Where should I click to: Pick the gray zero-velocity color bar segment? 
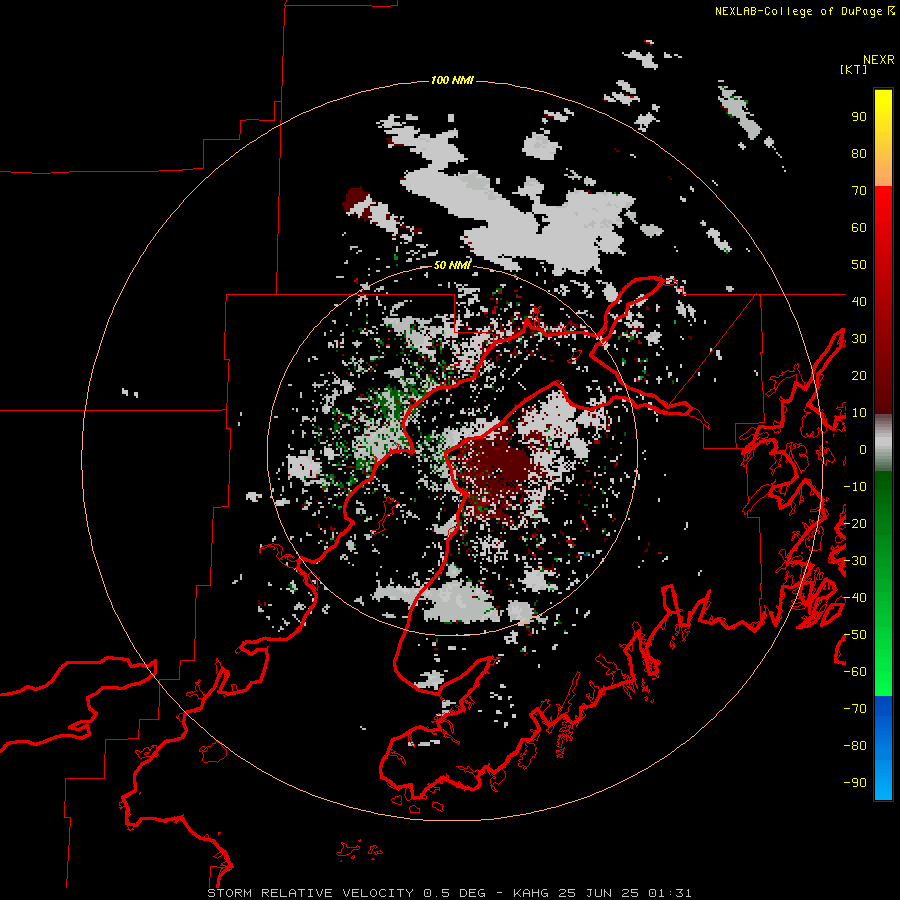tap(883, 443)
